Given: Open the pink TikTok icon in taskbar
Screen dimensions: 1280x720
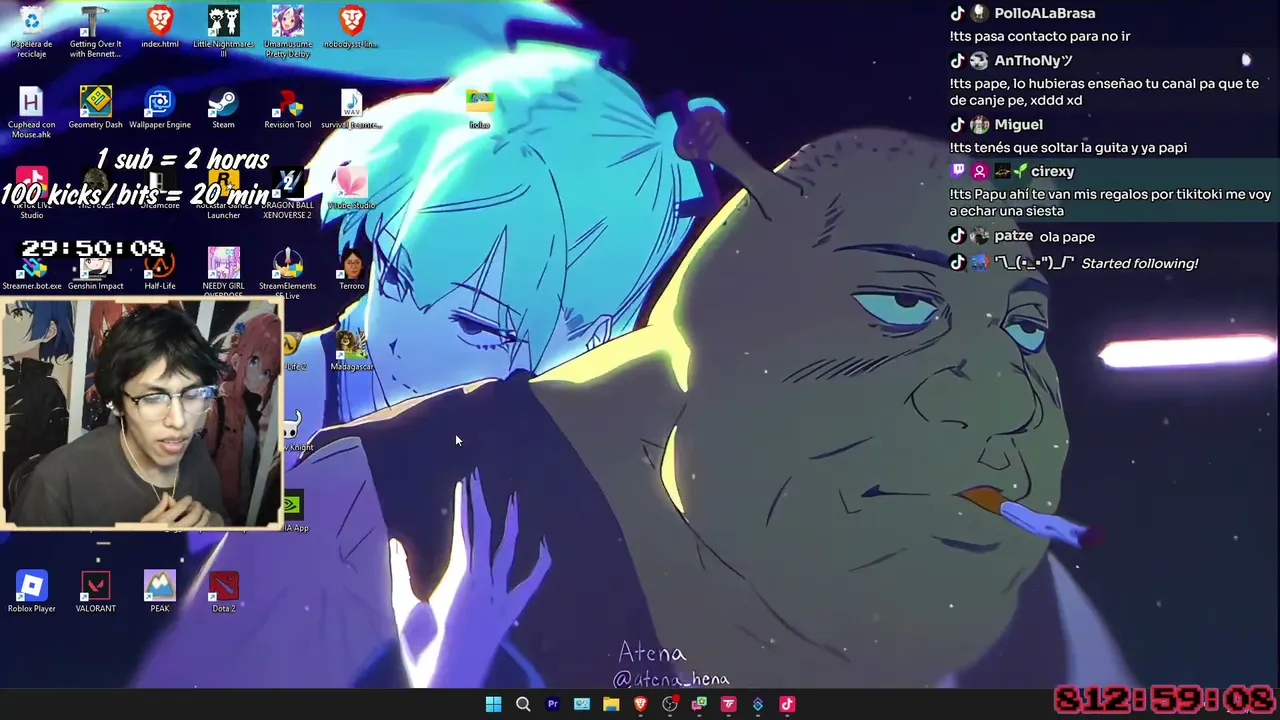Looking at the screenshot, I should pos(787,704).
